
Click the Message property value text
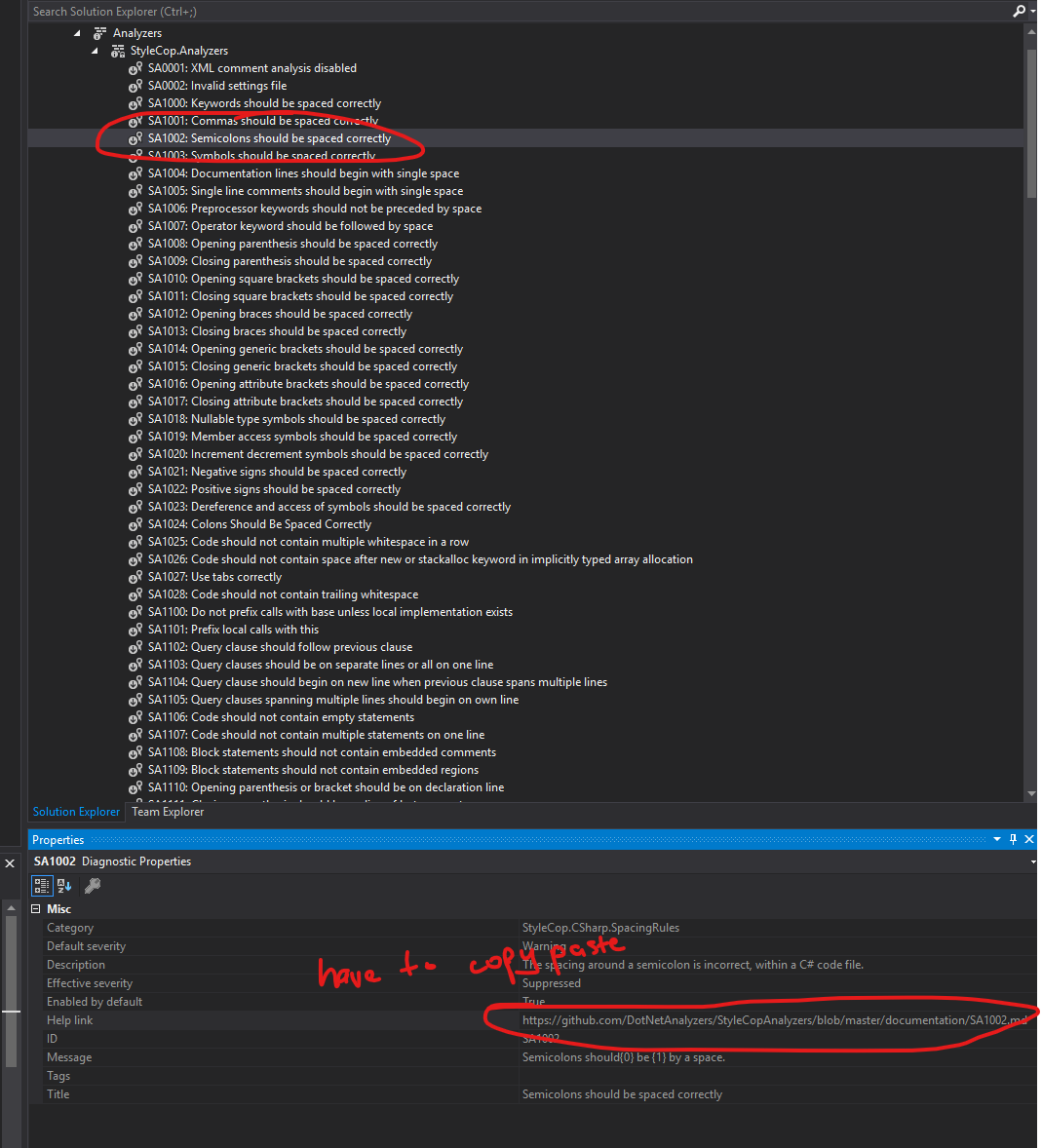click(623, 1058)
